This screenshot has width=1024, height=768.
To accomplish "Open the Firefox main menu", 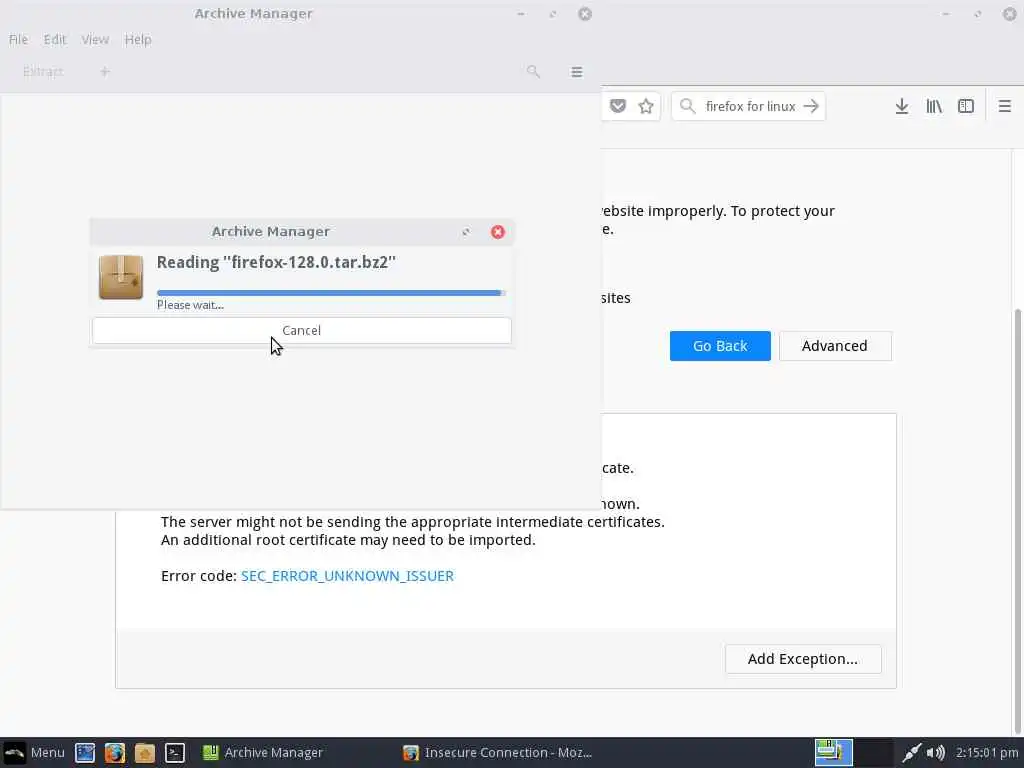I will 1005,106.
